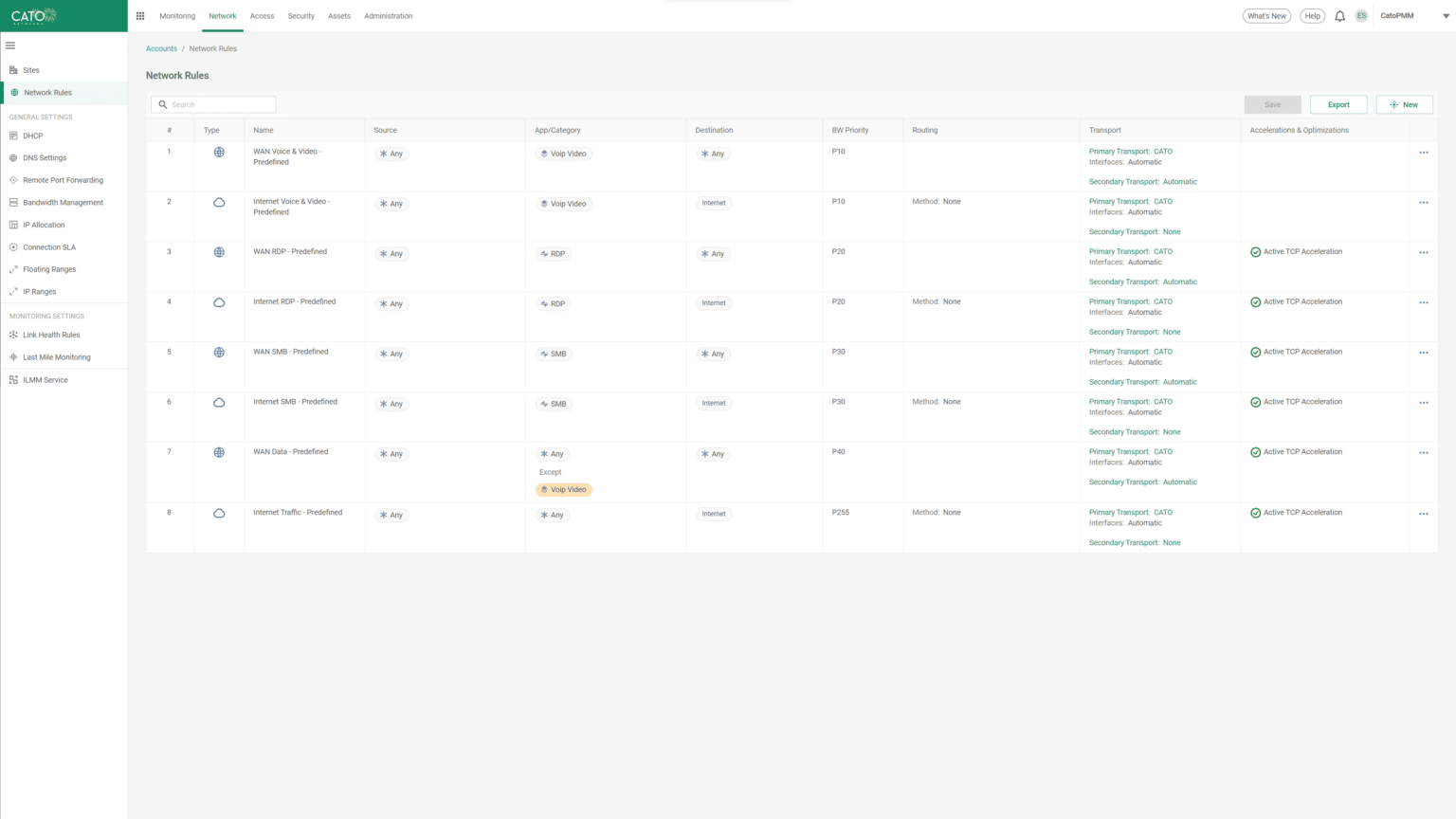Open the apps grid icon

coord(140,16)
